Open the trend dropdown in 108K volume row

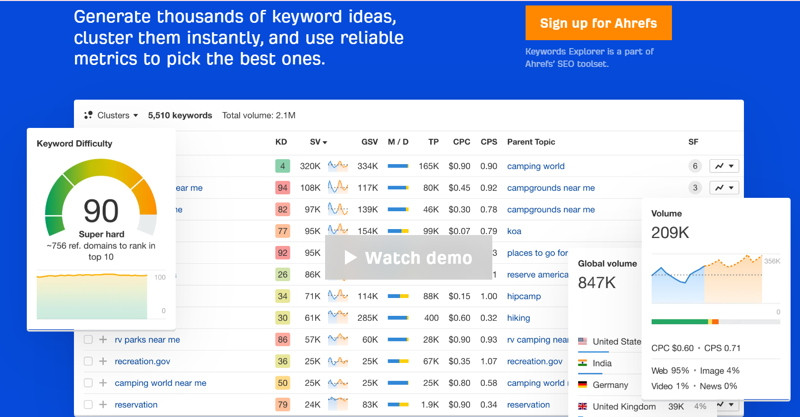coord(724,188)
